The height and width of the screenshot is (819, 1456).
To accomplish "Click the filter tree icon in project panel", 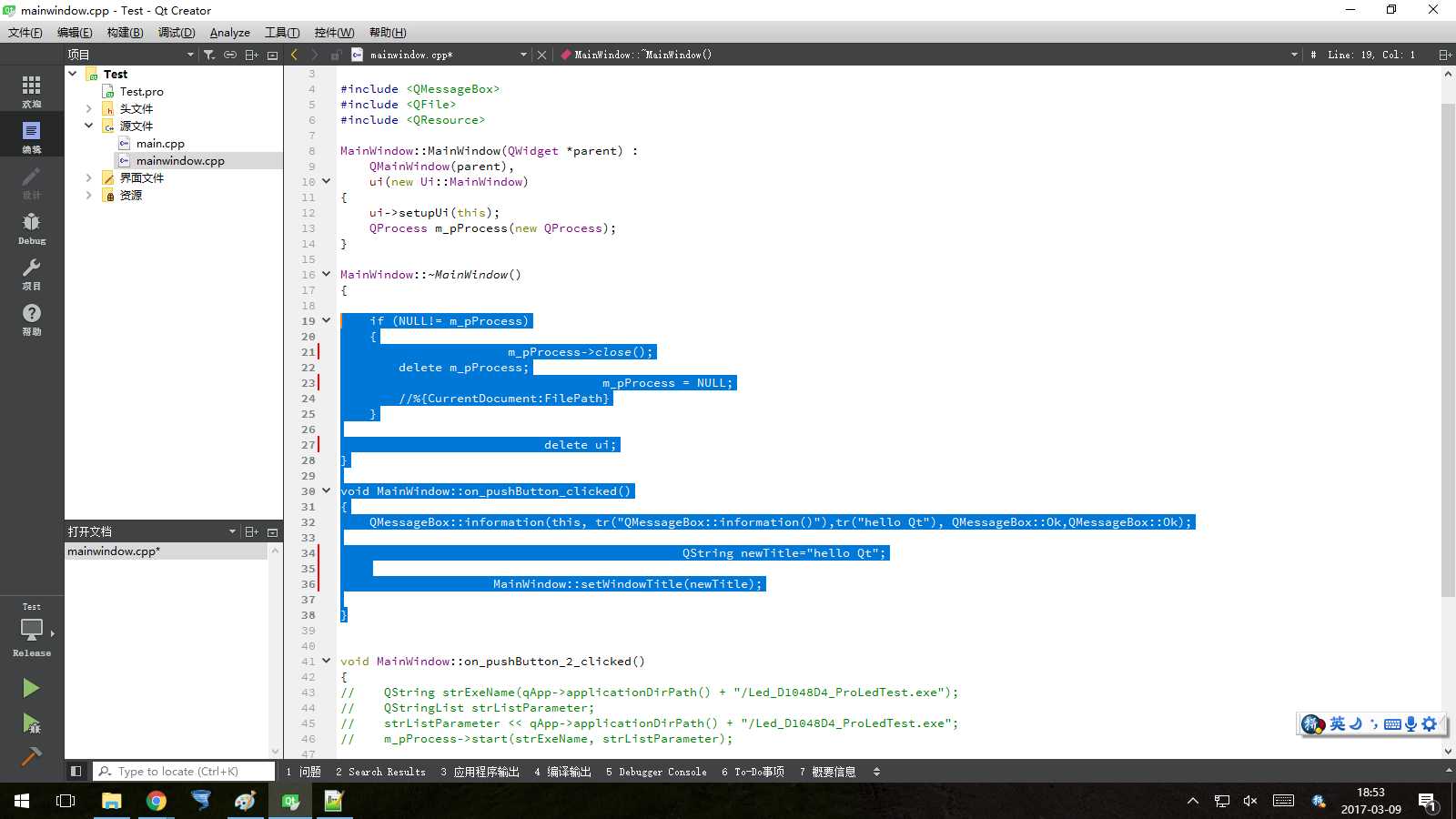I will point(209,55).
